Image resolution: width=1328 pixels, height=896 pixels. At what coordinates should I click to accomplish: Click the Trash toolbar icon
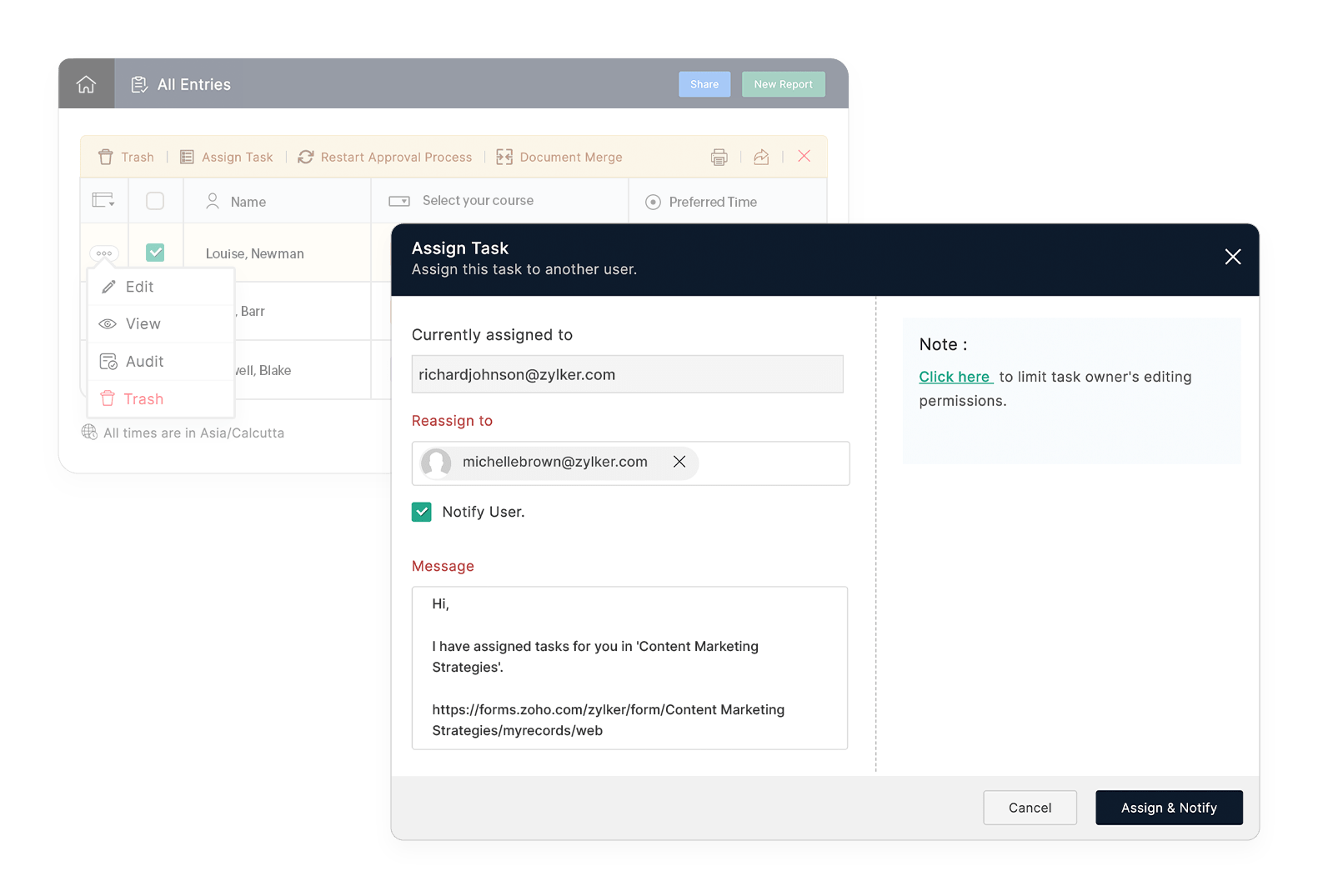[105, 157]
